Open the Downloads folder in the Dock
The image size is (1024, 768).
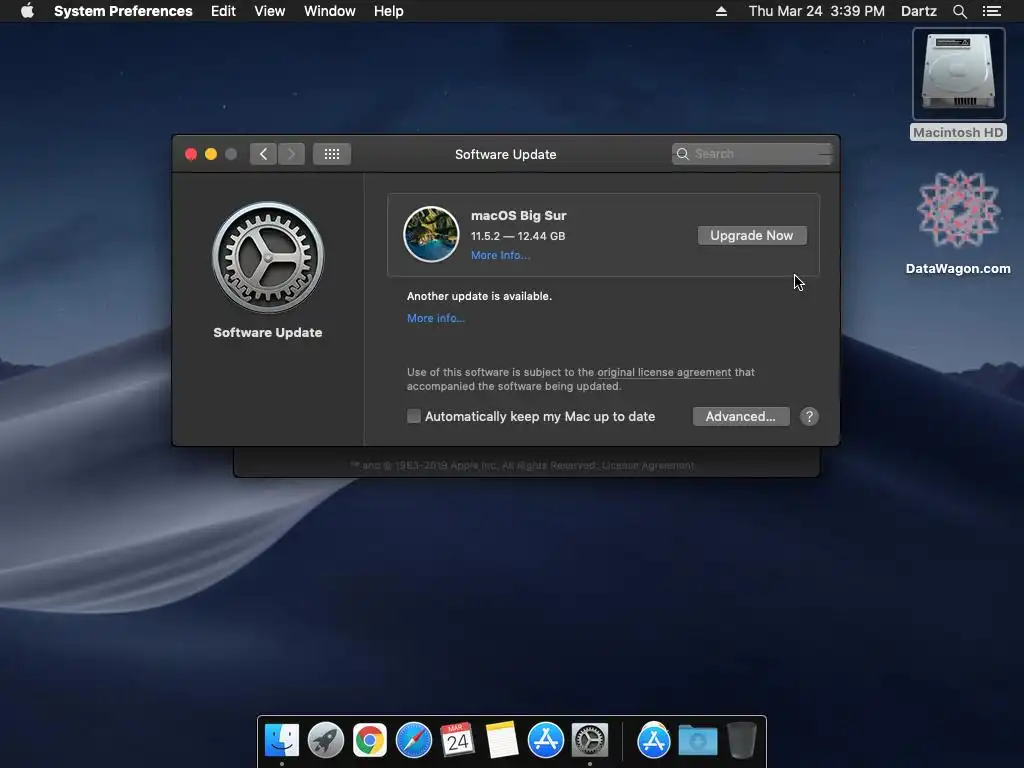697,741
